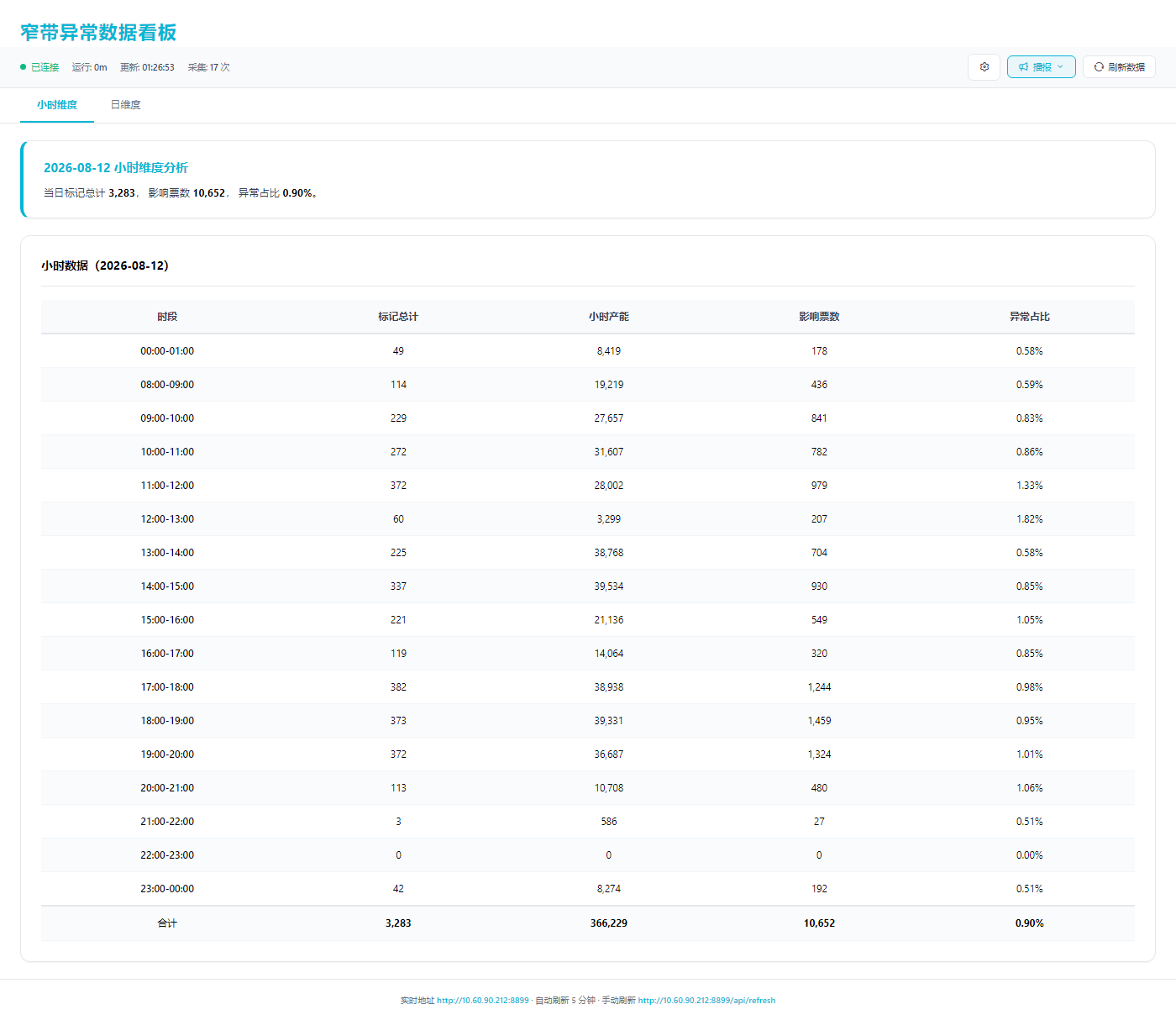Click the 337 marked total cell

[x=398, y=586]
